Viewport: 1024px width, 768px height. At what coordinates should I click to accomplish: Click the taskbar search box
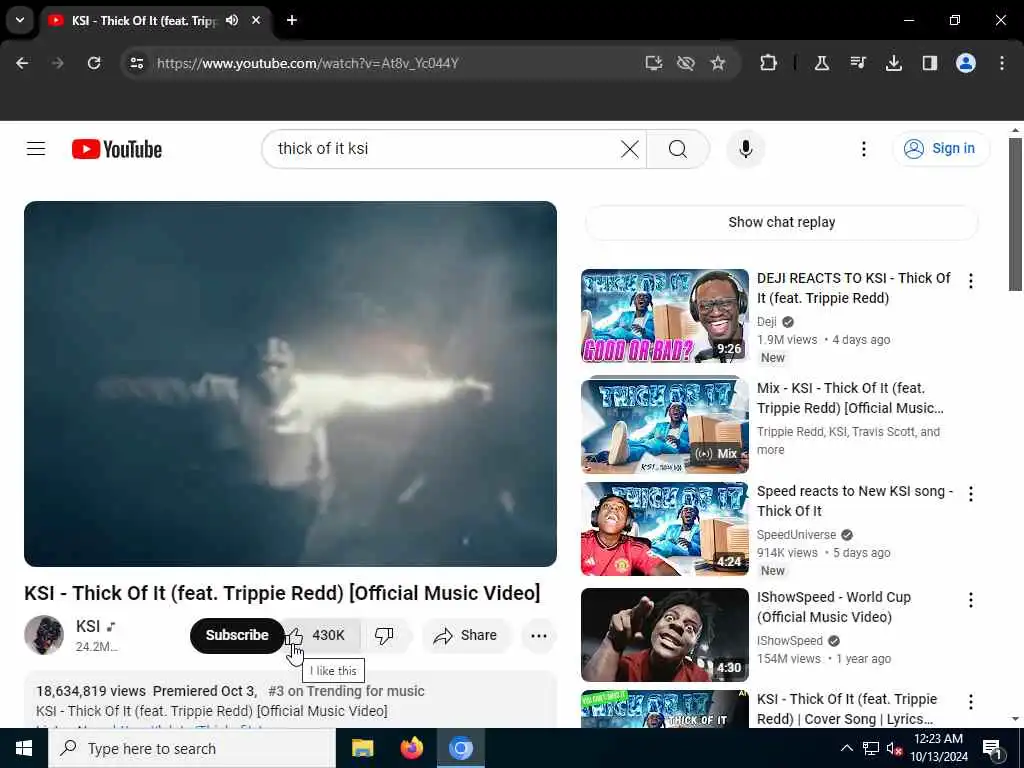pyautogui.click(x=192, y=748)
